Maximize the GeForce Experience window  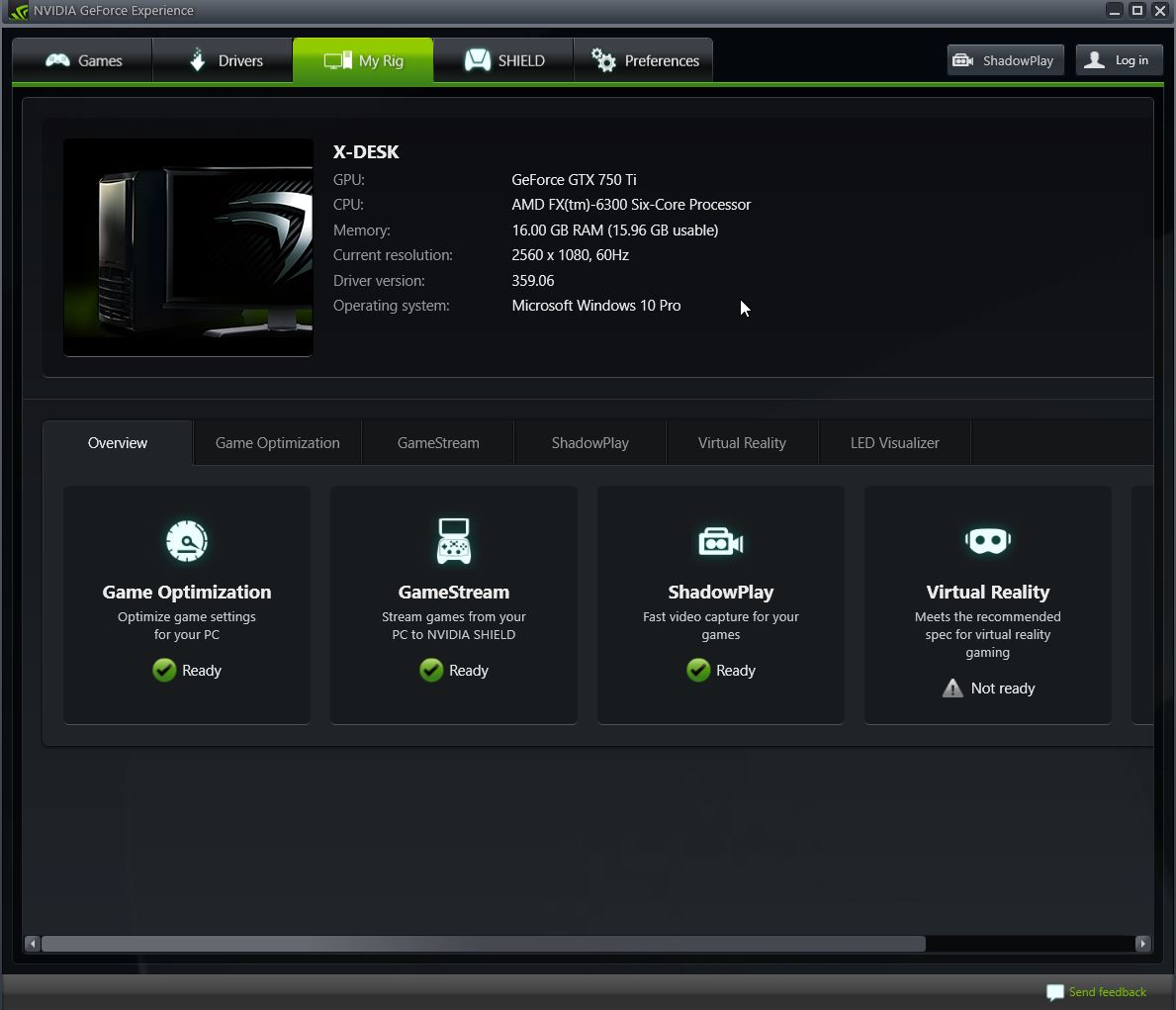[1137, 11]
